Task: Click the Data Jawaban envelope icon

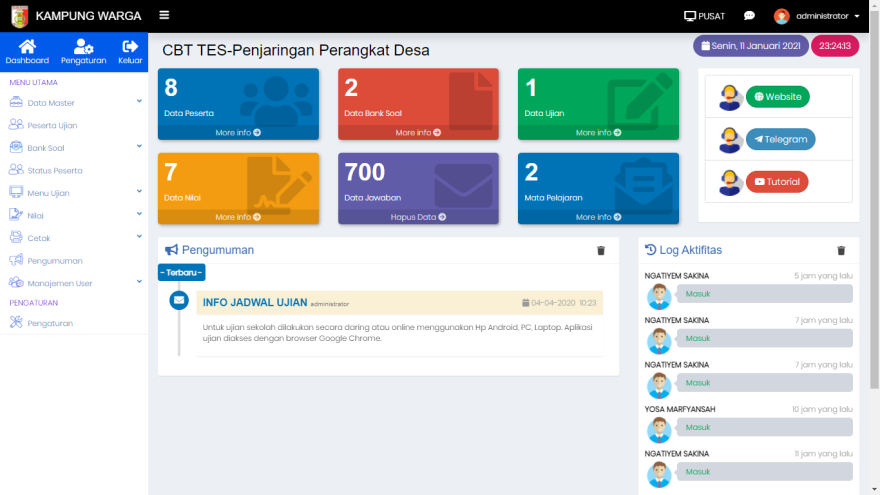Action: pos(463,185)
